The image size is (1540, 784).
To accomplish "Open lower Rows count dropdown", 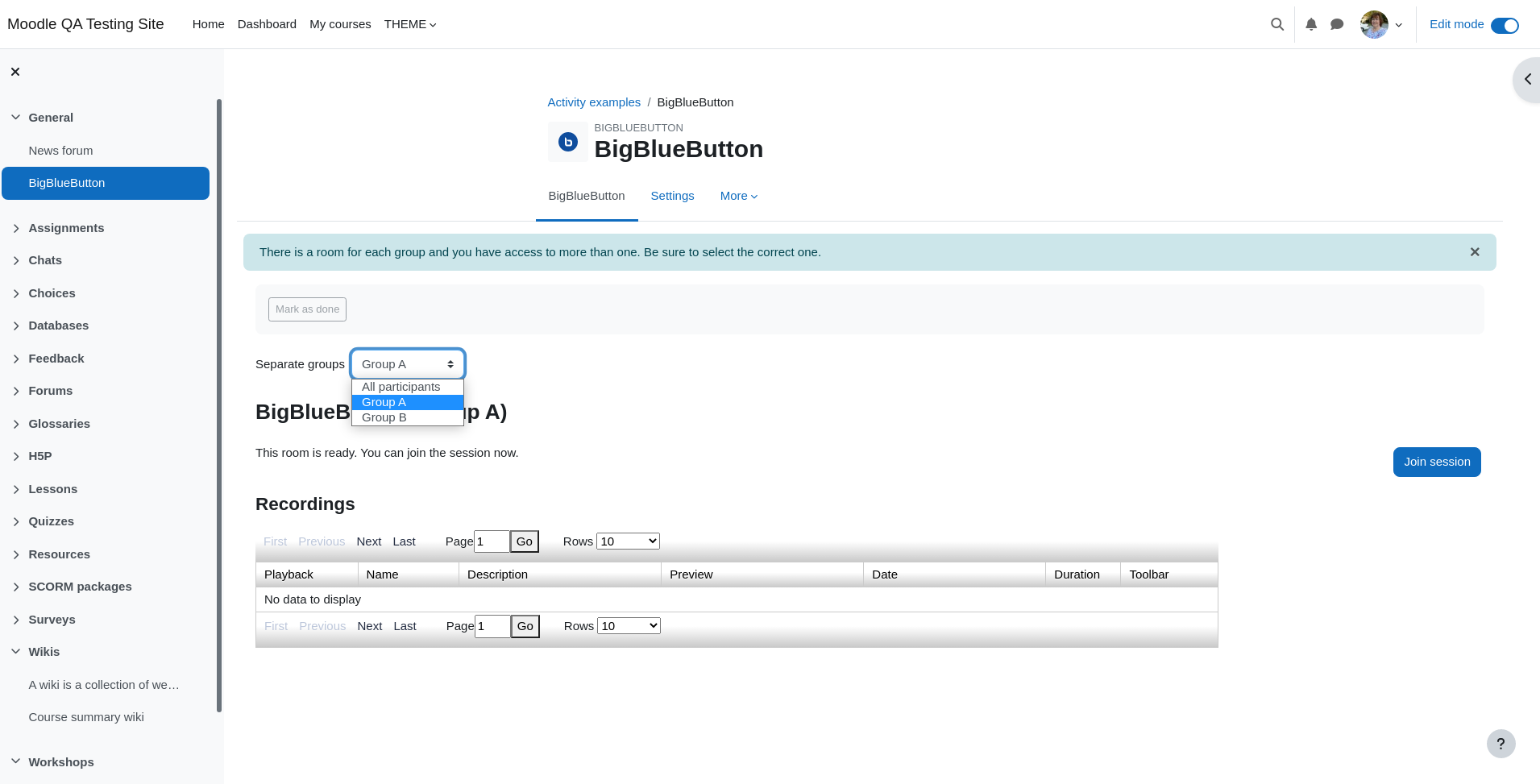I will click(x=629, y=626).
